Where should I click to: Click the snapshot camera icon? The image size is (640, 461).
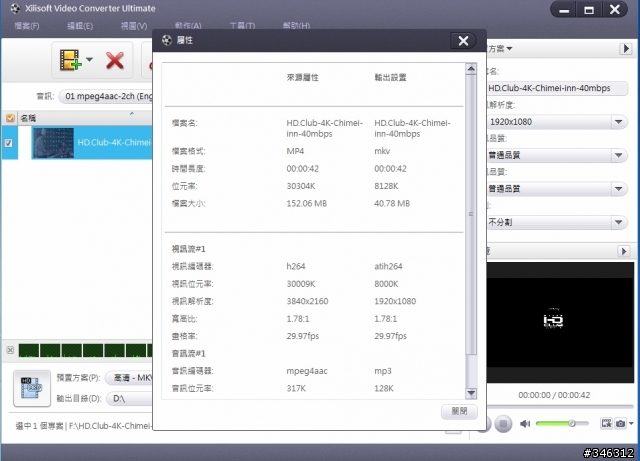(621, 424)
